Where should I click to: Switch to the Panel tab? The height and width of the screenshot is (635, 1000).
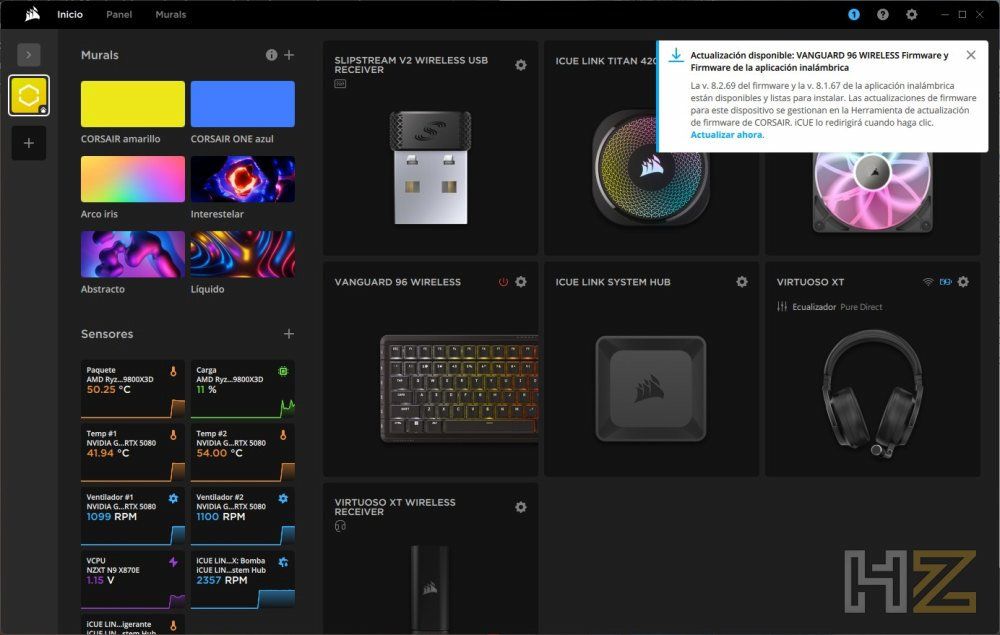[119, 15]
